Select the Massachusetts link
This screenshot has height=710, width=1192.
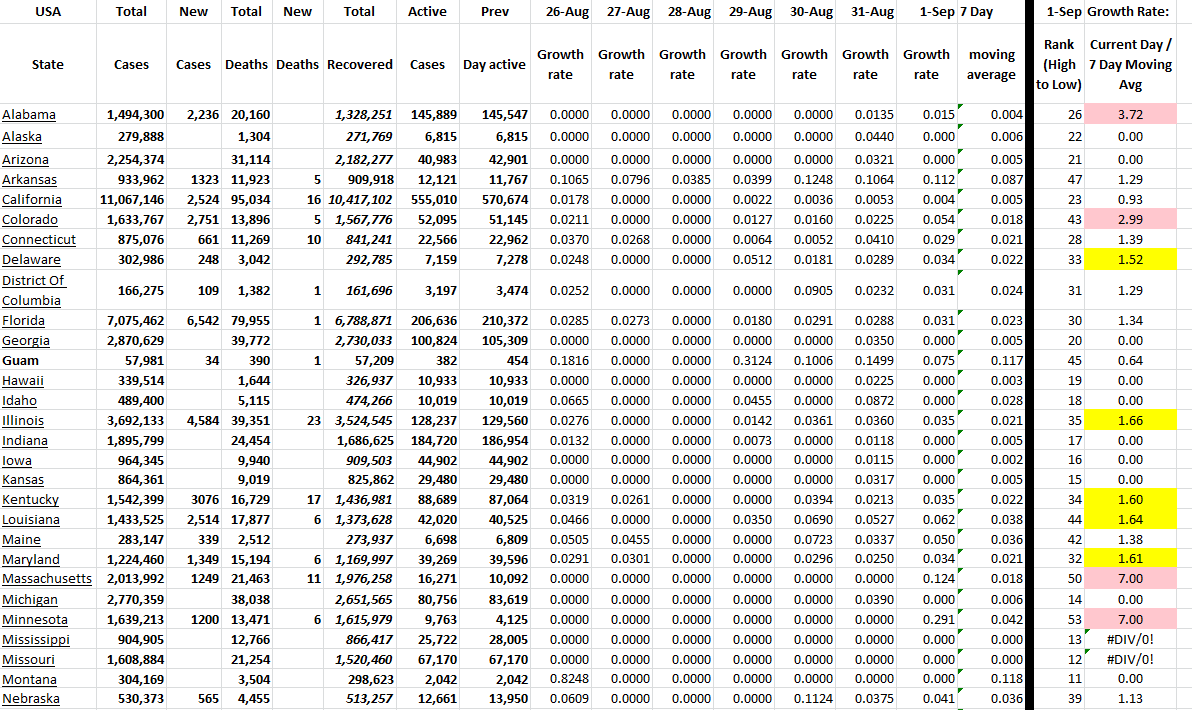(47, 579)
